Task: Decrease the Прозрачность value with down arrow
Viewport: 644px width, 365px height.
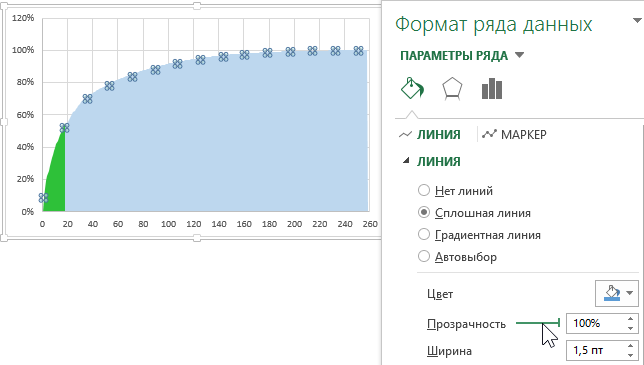Action: point(630,328)
